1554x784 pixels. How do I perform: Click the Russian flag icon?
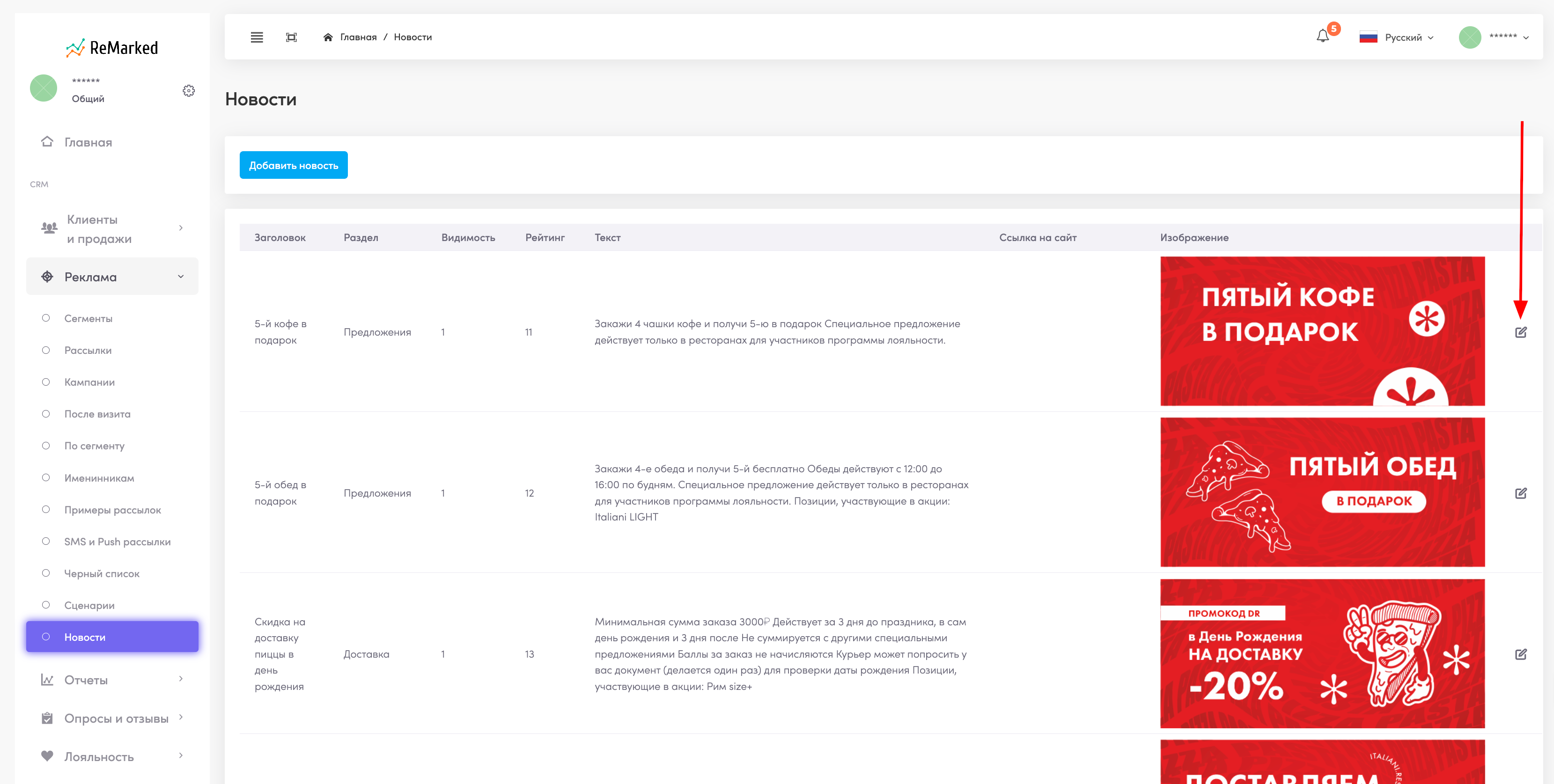click(1368, 37)
